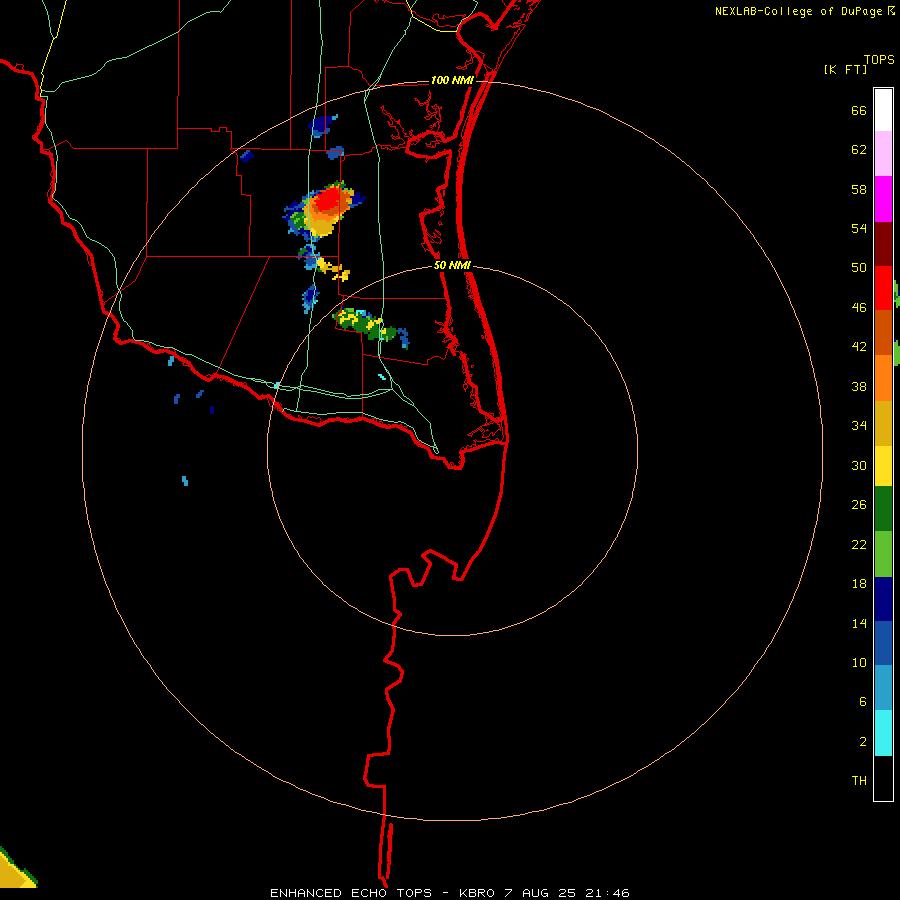This screenshot has height=900, width=900.
Task: Select the dark green legend swatch
Action: pos(883,509)
